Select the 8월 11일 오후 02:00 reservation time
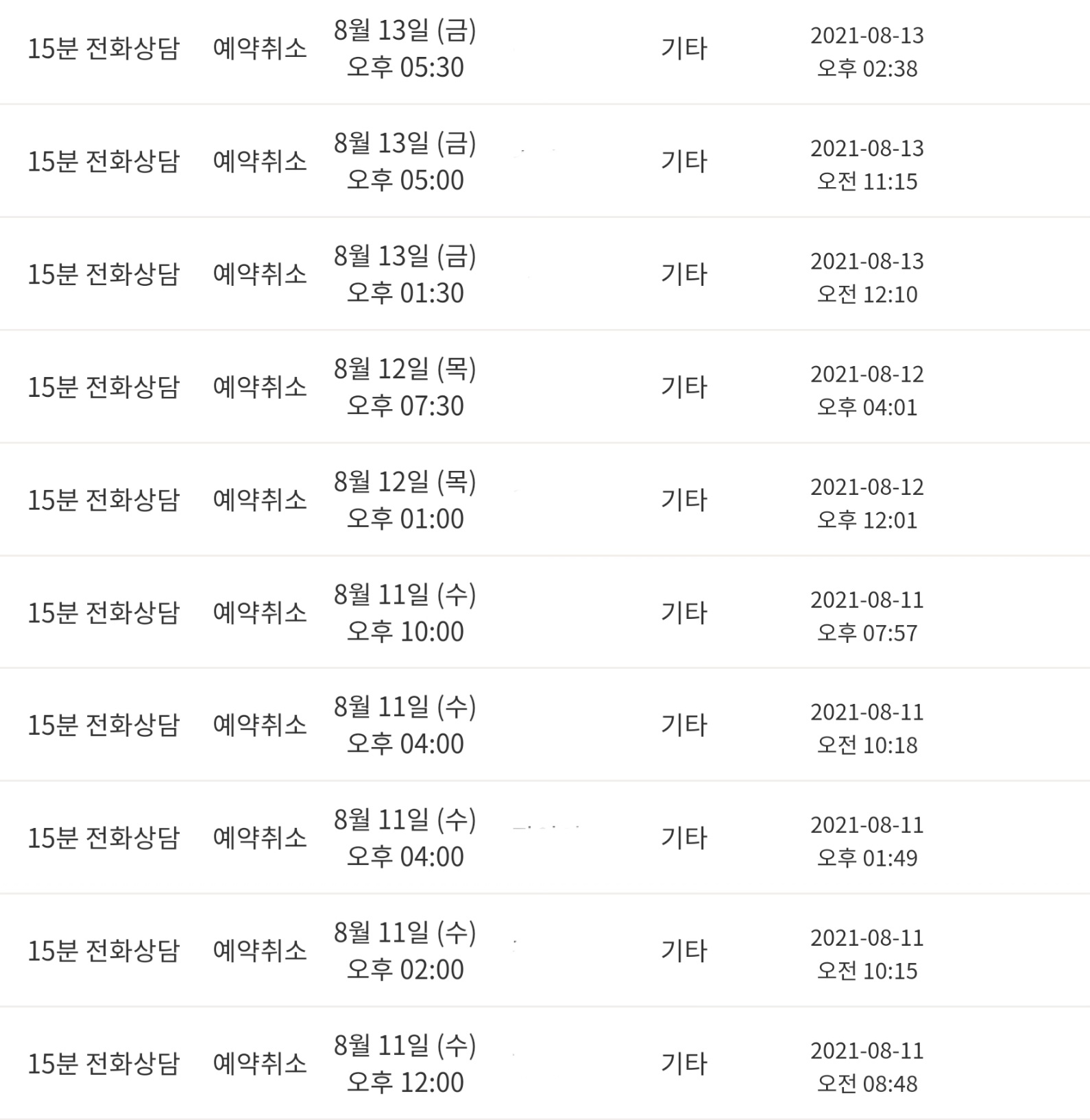 [x=404, y=951]
